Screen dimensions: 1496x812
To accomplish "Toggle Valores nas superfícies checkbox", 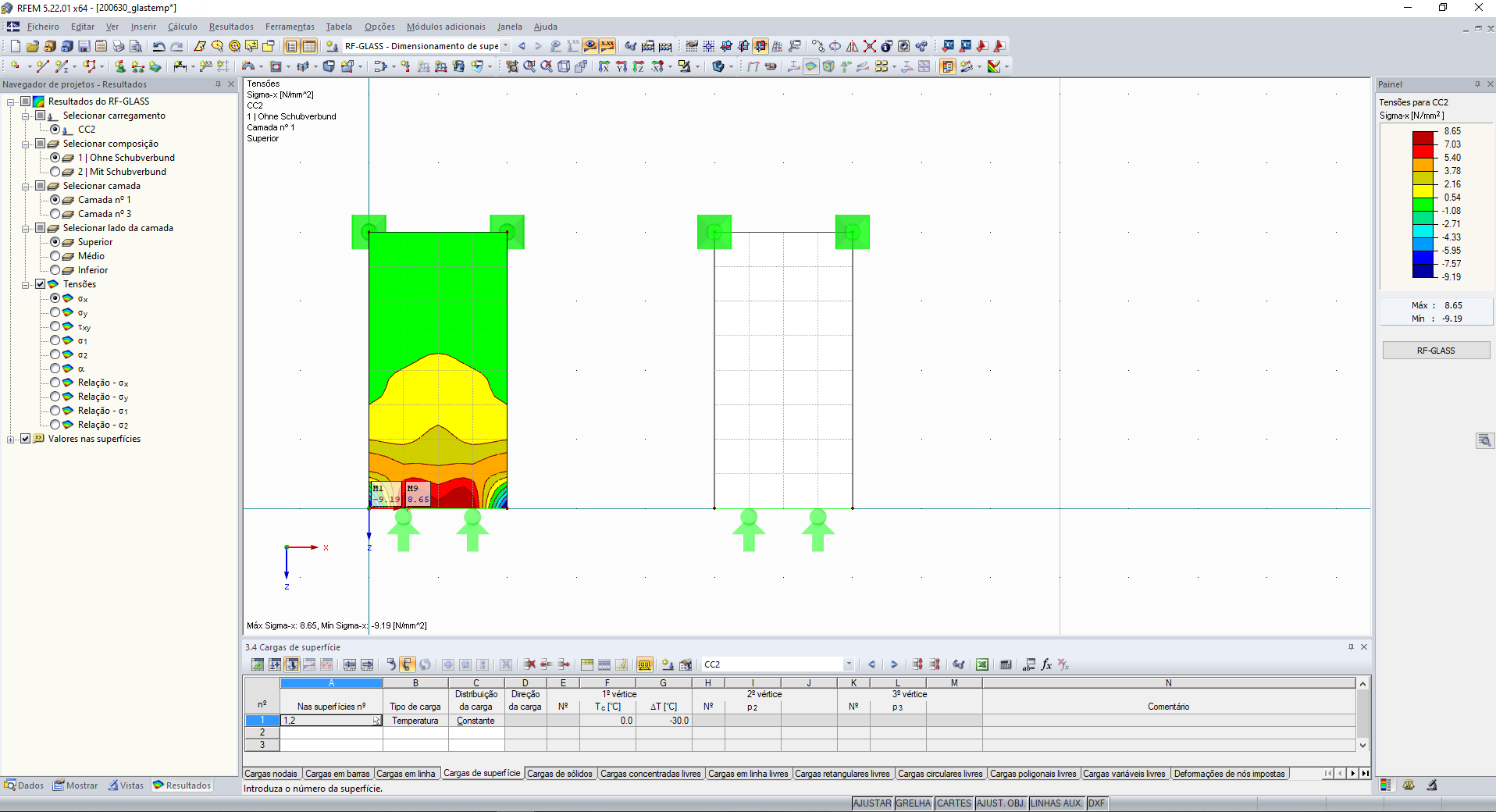I will 26,439.
